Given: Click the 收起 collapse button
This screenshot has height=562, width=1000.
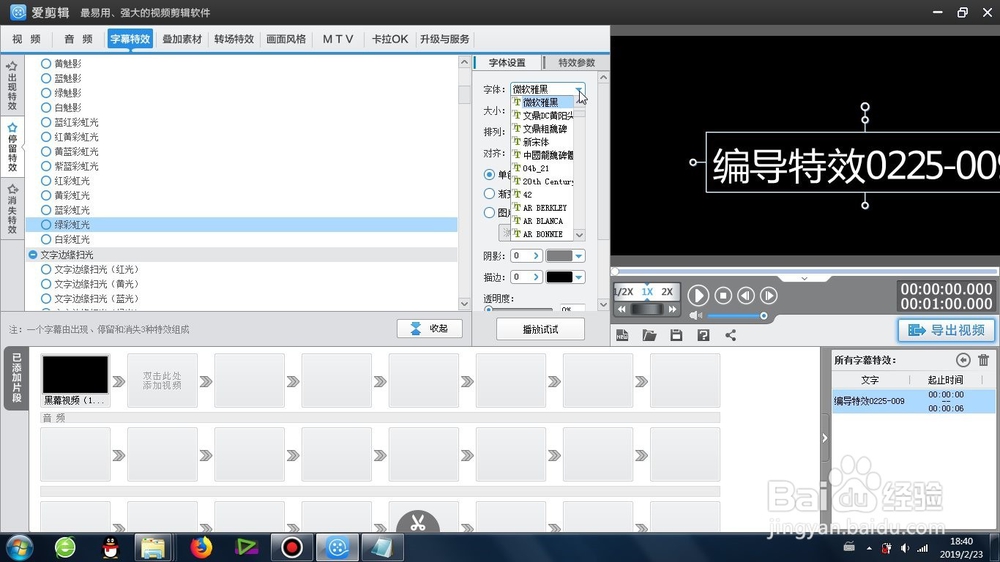Looking at the screenshot, I should pos(429,329).
